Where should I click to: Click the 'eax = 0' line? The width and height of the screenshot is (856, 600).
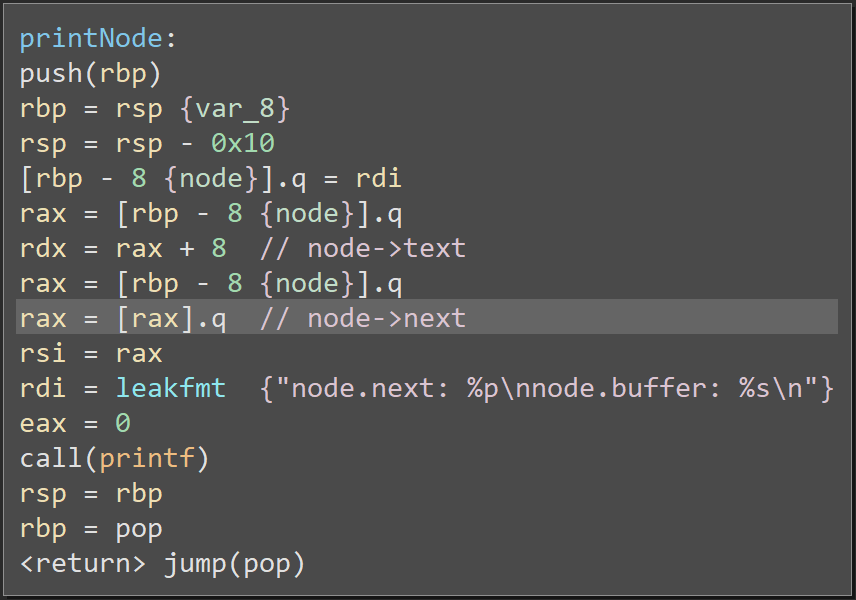click(75, 423)
